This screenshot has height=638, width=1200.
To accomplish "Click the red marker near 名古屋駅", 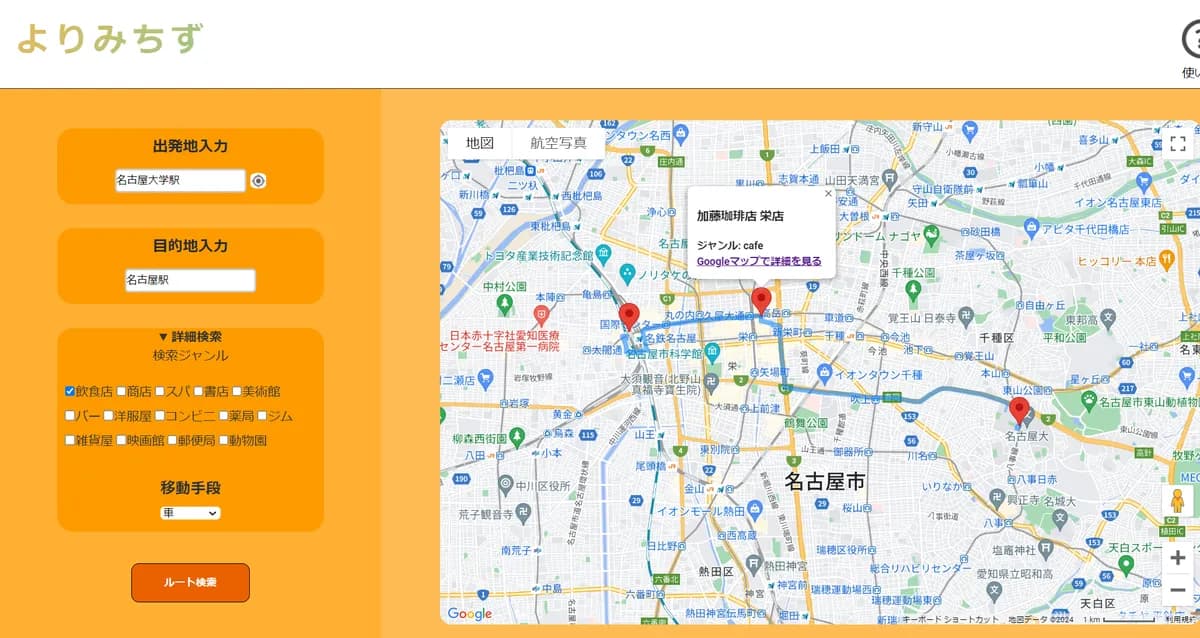I will pyautogui.click(x=629, y=316).
